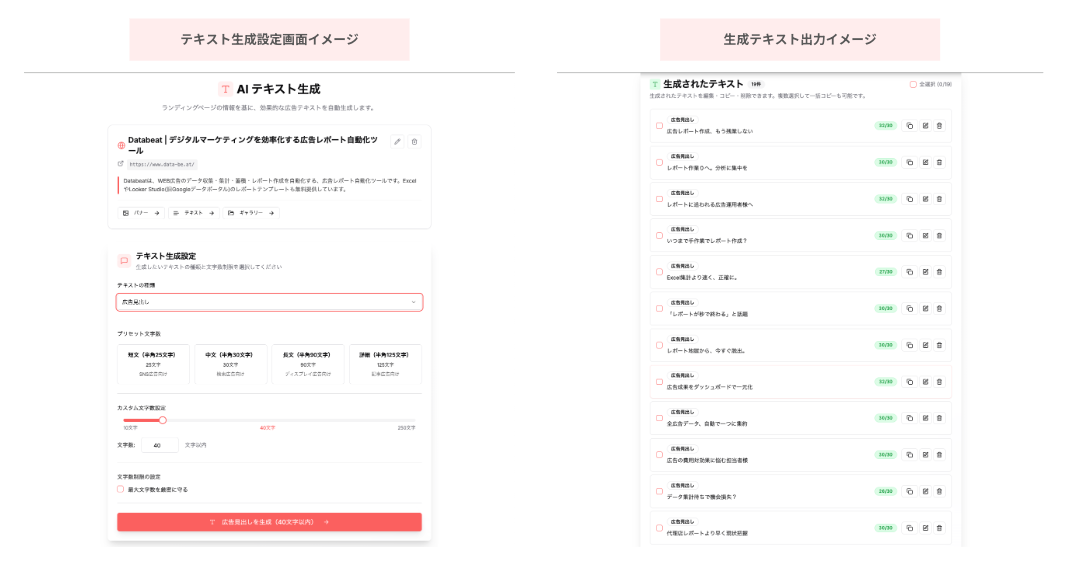Copy the いつまで手作業でレポート作成？ headline

(910, 235)
